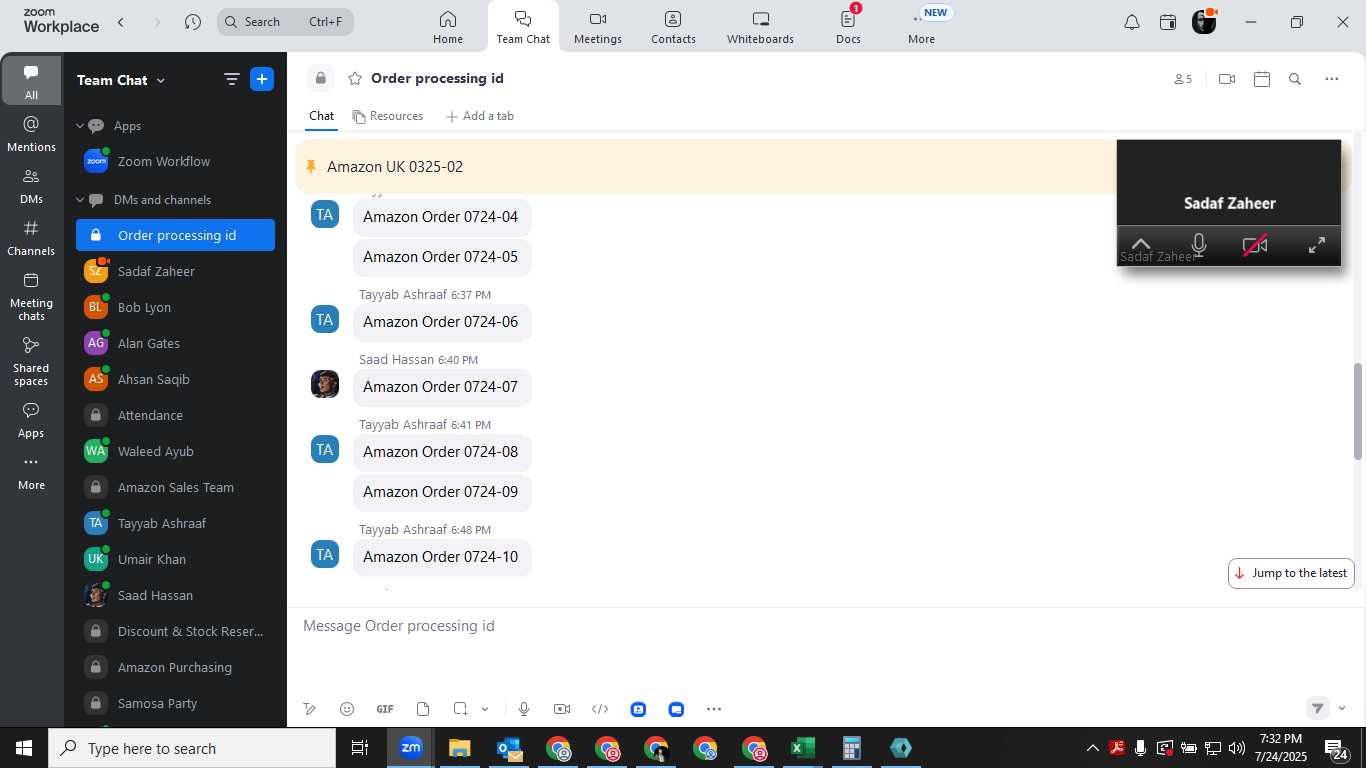Collapse the Apps section
The image size is (1366, 768).
click(x=80, y=126)
